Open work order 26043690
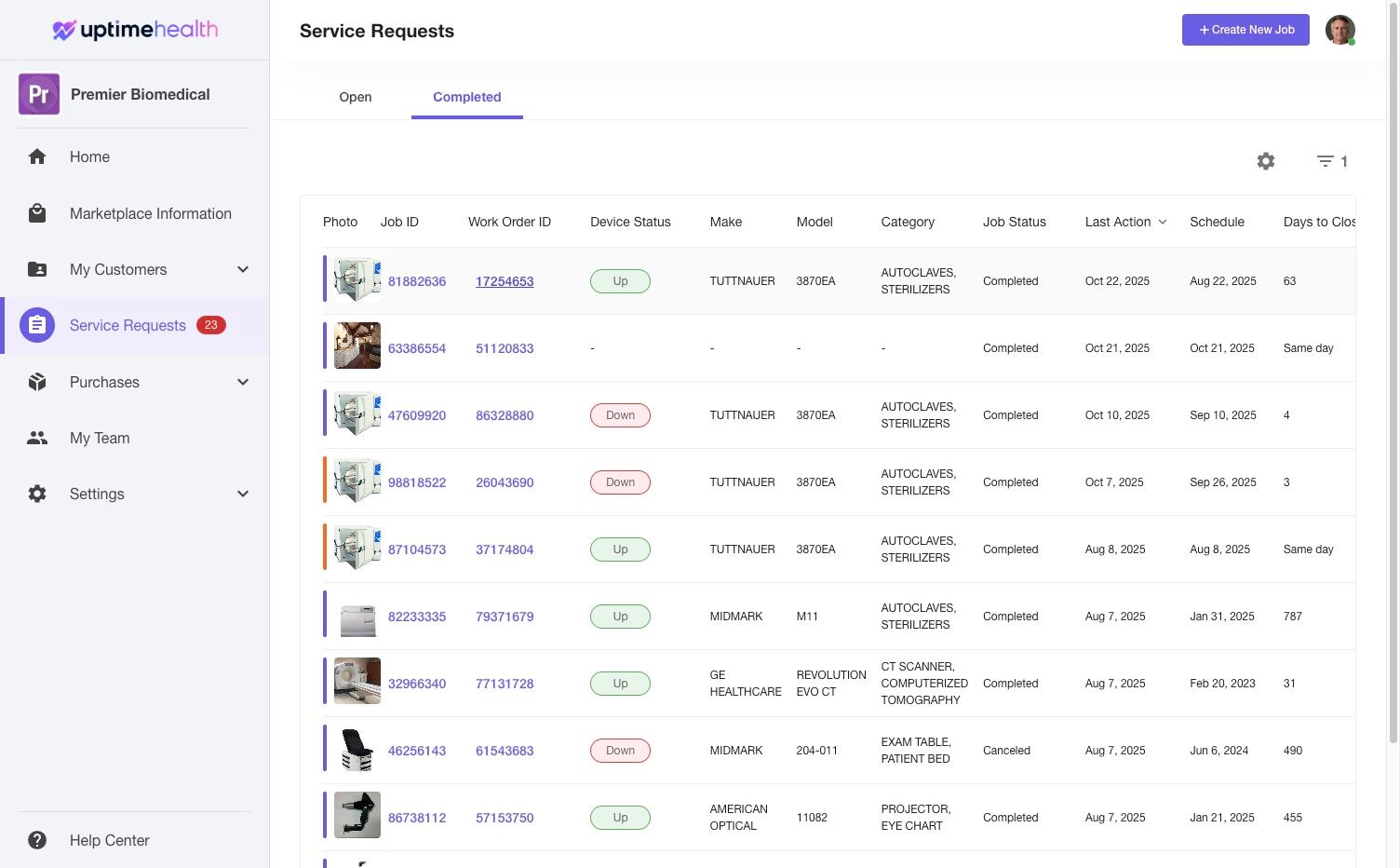This screenshot has width=1400, height=868. pos(505,482)
